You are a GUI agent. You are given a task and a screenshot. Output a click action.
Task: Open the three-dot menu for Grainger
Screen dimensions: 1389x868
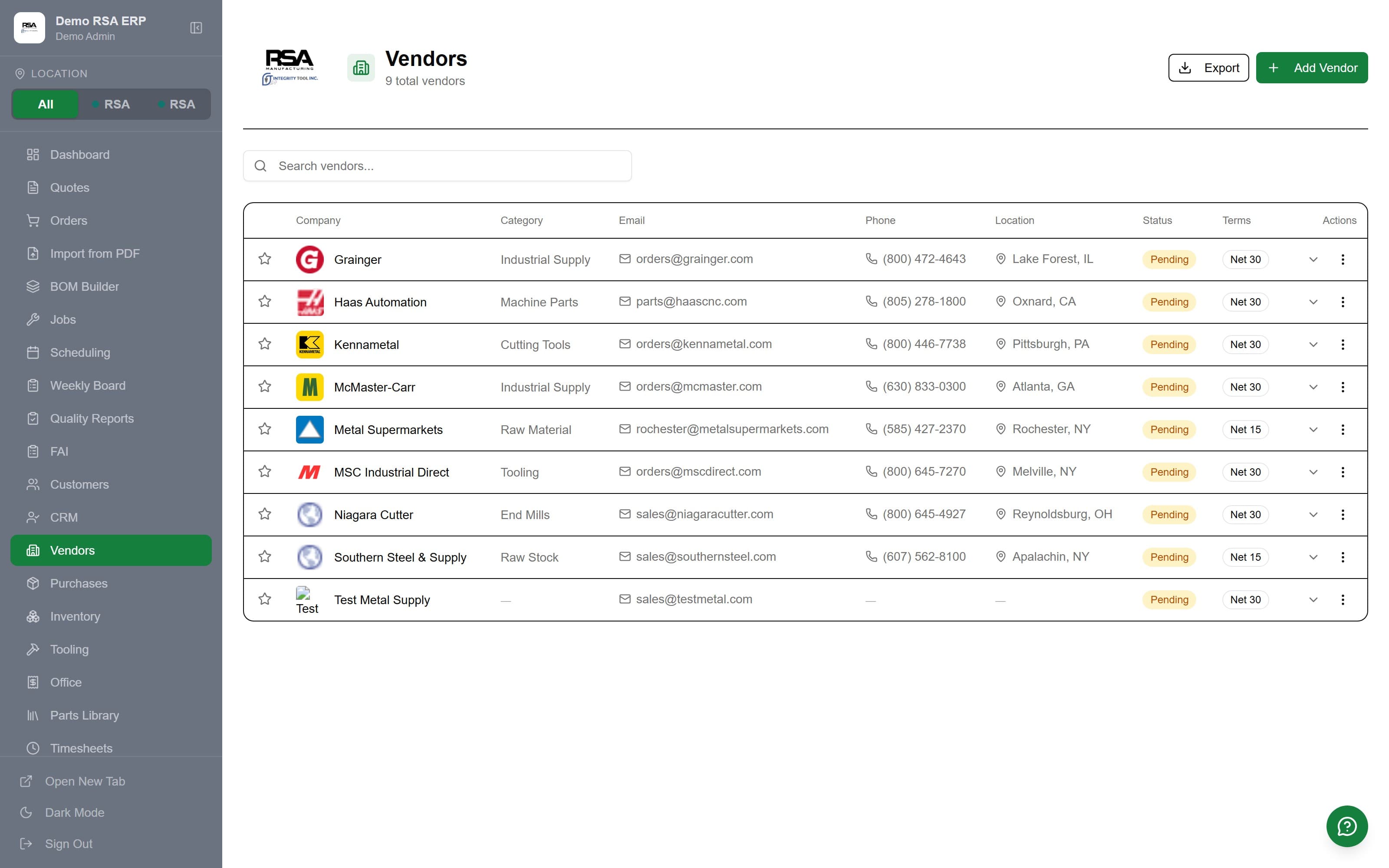coord(1343,260)
